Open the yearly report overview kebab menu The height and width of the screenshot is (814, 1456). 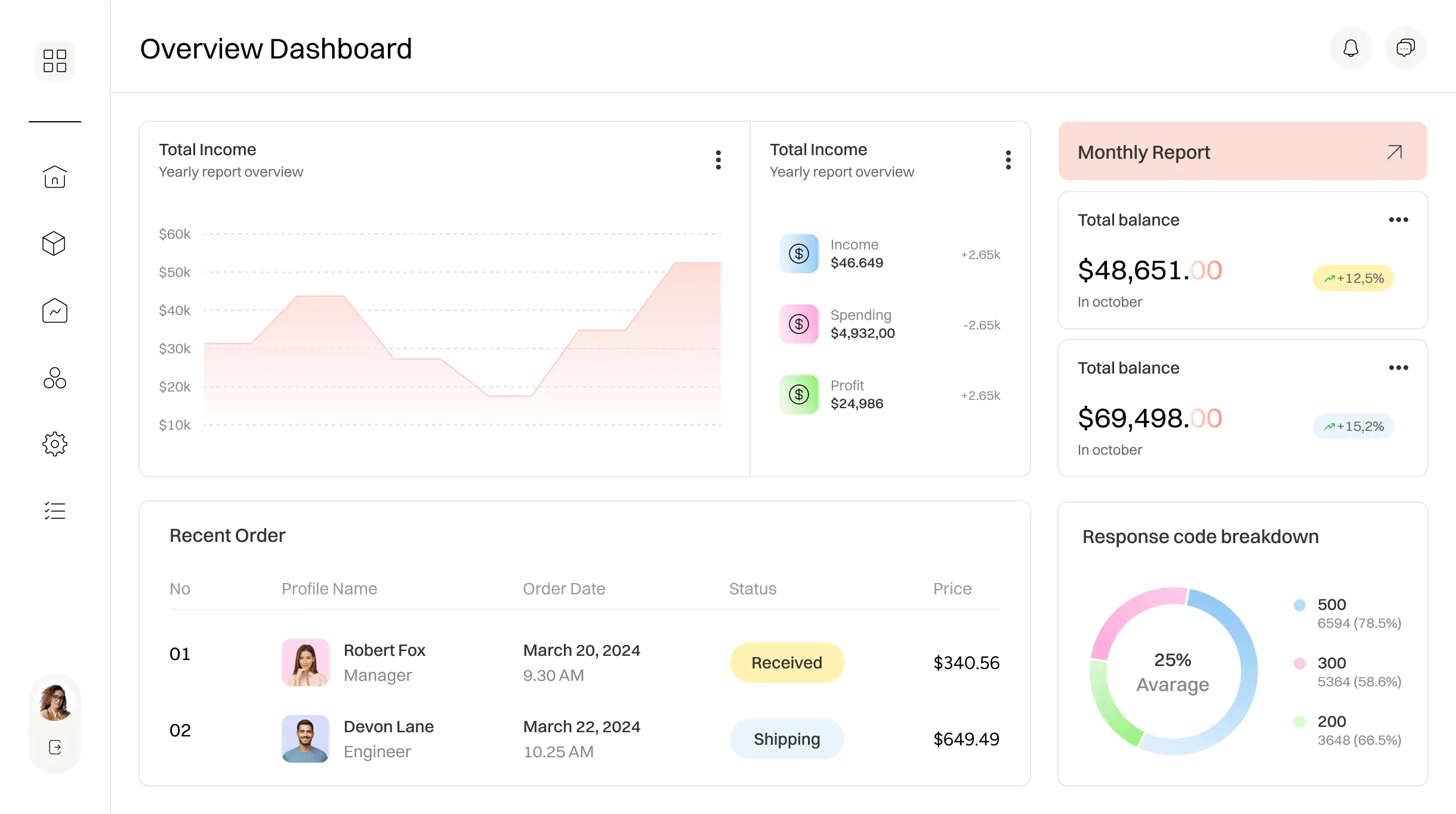[x=1008, y=159]
